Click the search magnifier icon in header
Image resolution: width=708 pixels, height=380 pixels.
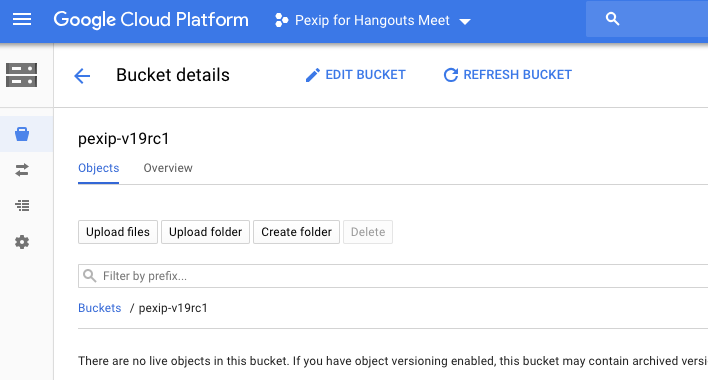tap(612, 19)
